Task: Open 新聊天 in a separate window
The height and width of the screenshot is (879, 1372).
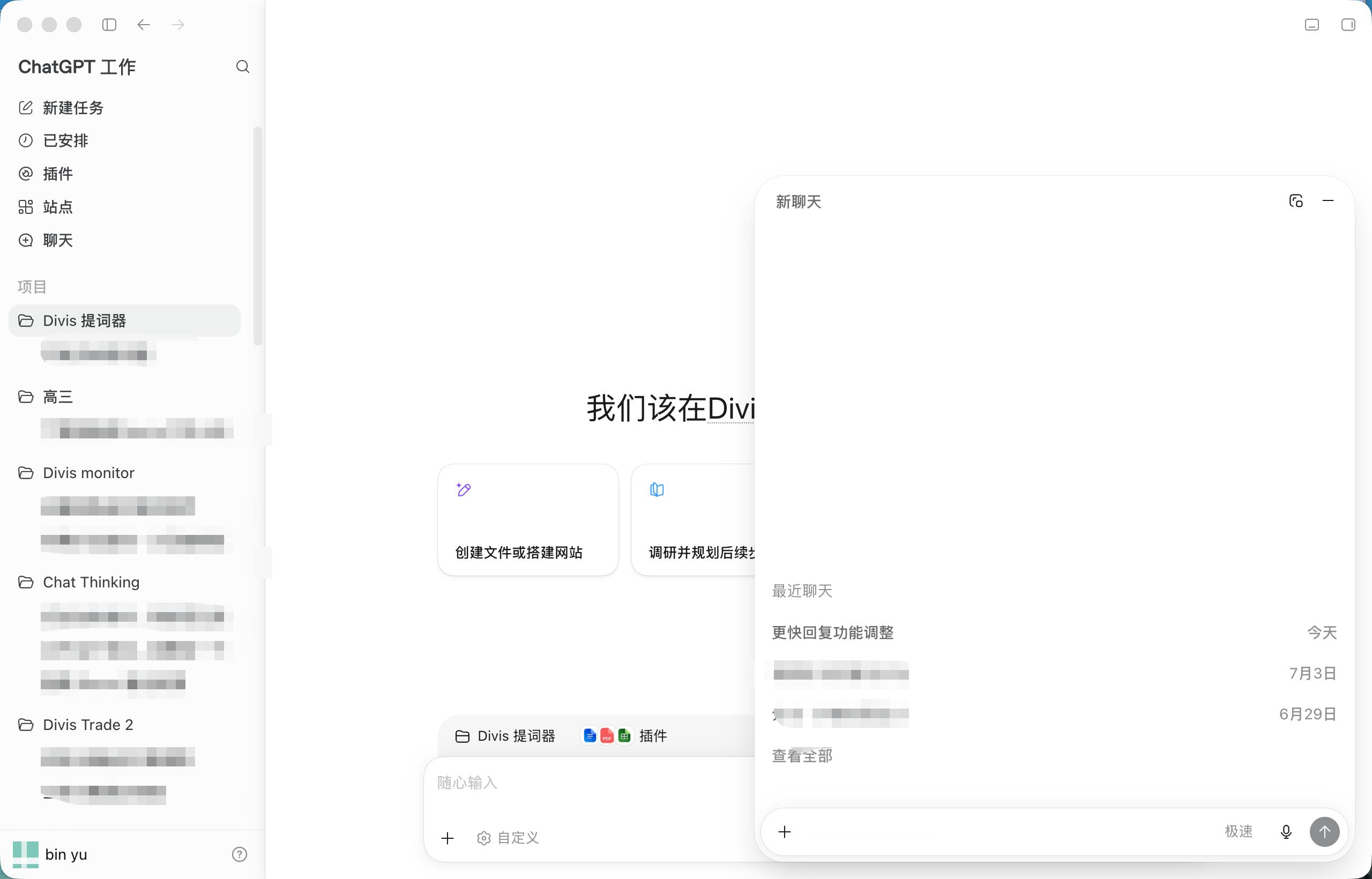Action: [x=1296, y=201]
